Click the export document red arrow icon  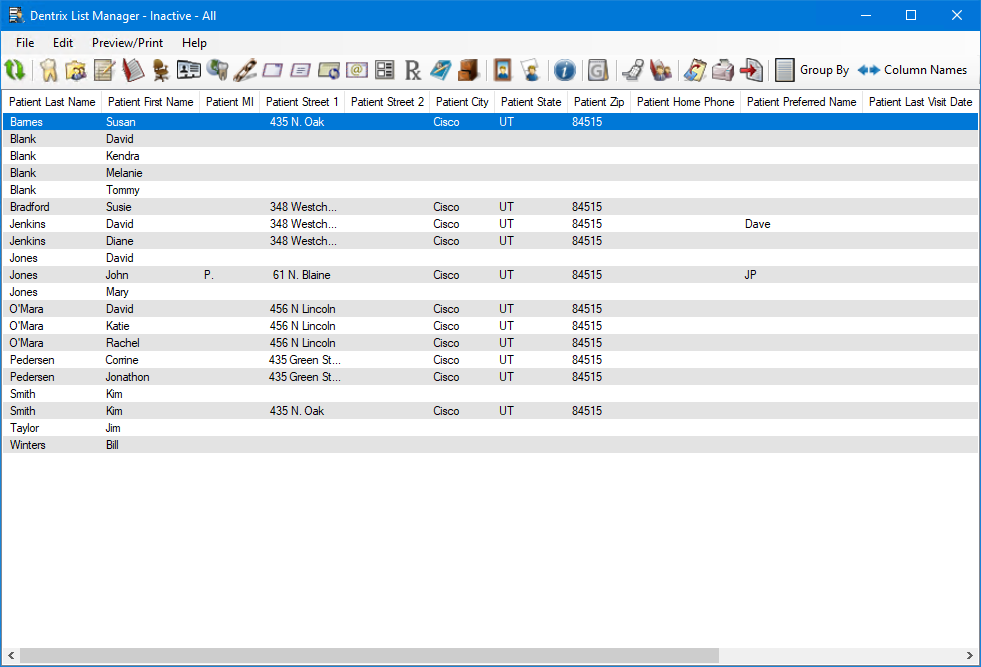(750, 70)
